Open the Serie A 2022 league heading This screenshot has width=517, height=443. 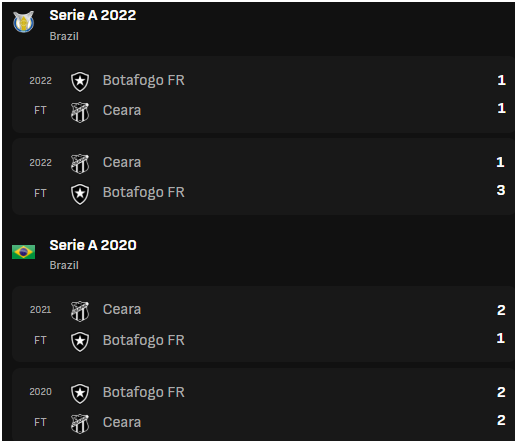[93, 15]
